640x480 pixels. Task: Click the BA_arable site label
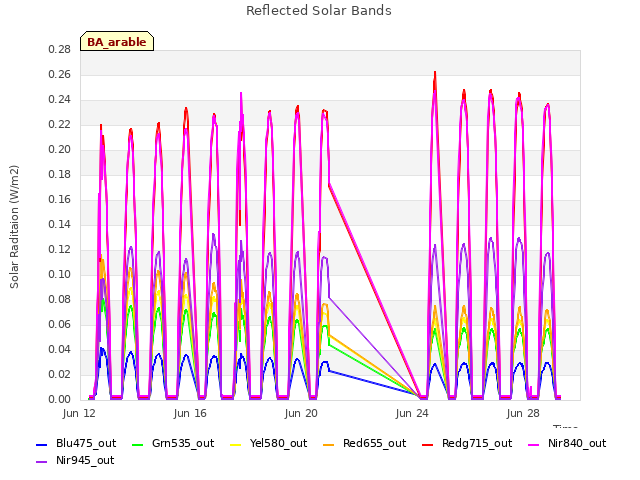(117, 42)
